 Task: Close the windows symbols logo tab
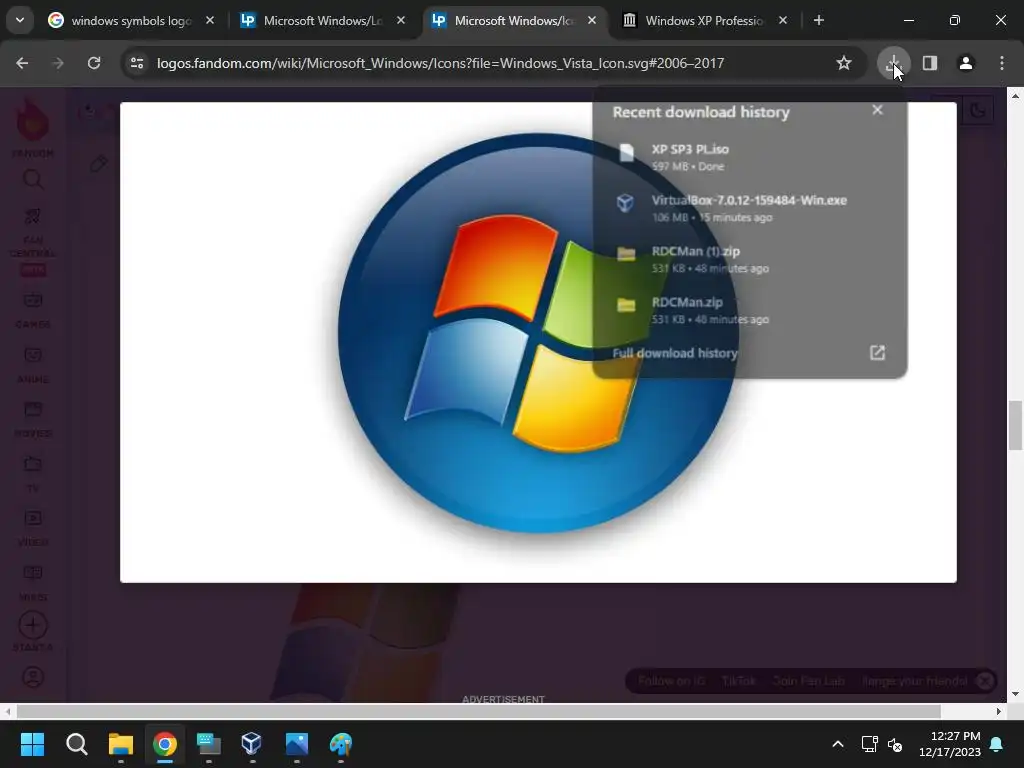[210, 20]
